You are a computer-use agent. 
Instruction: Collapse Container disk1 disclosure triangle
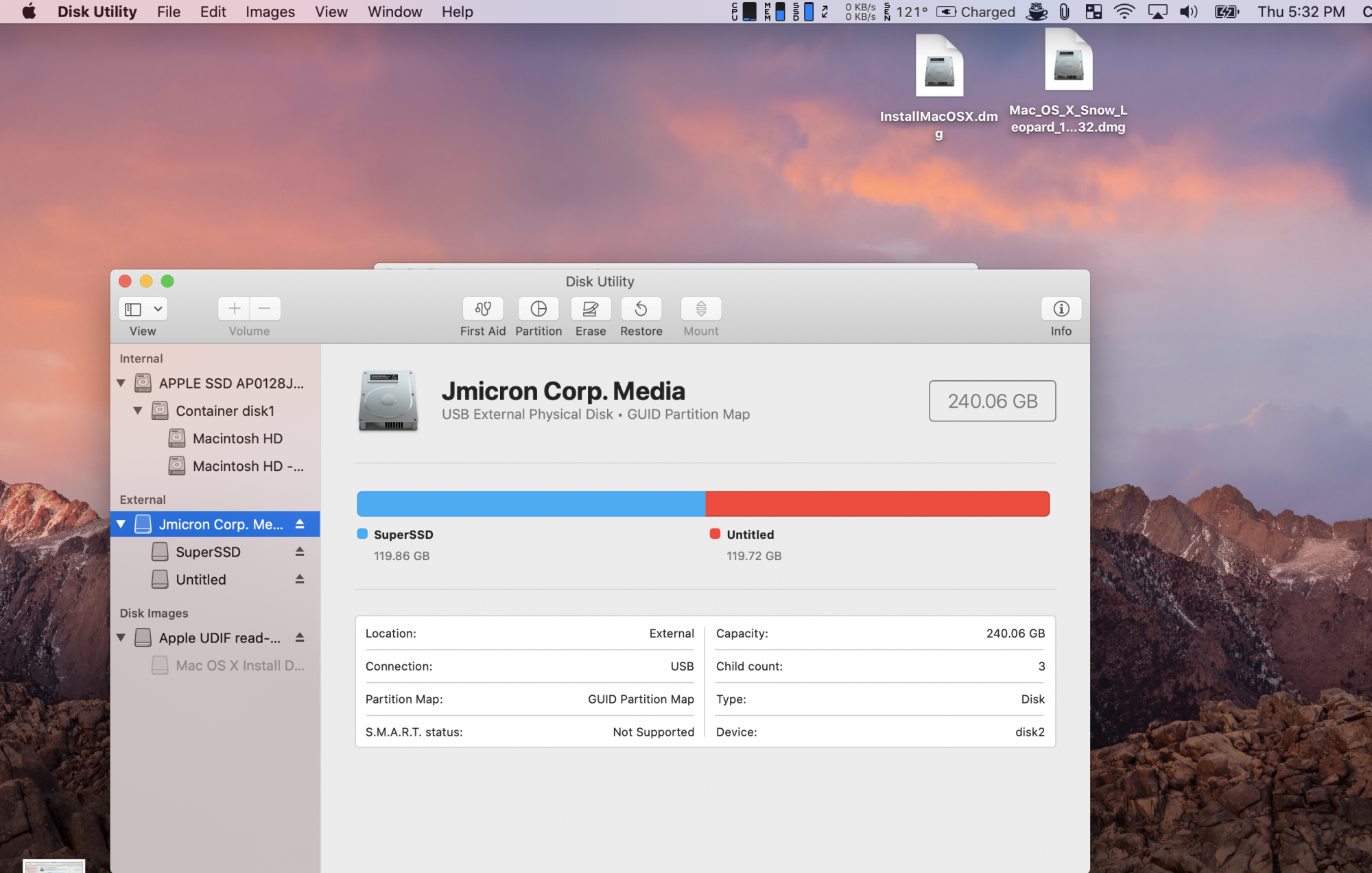(x=138, y=410)
